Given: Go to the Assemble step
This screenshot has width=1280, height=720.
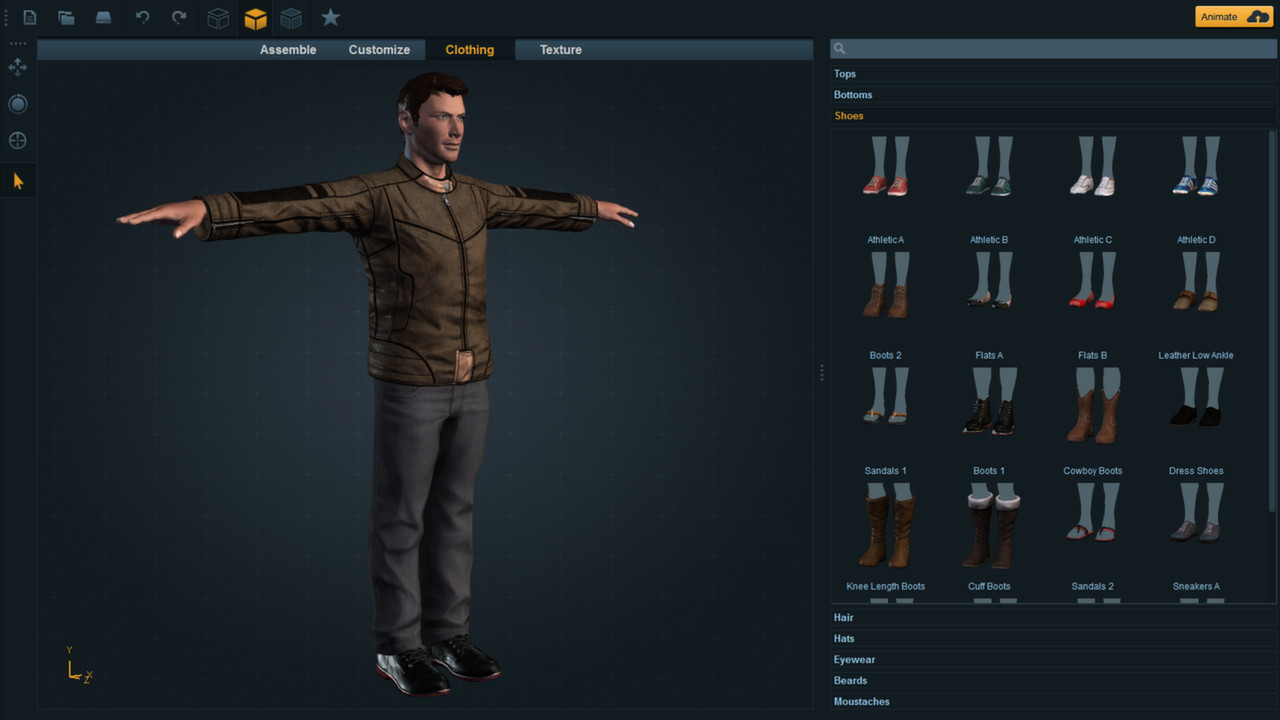Looking at the screenshot, I should pyautogui.click(x=288, y=49).
